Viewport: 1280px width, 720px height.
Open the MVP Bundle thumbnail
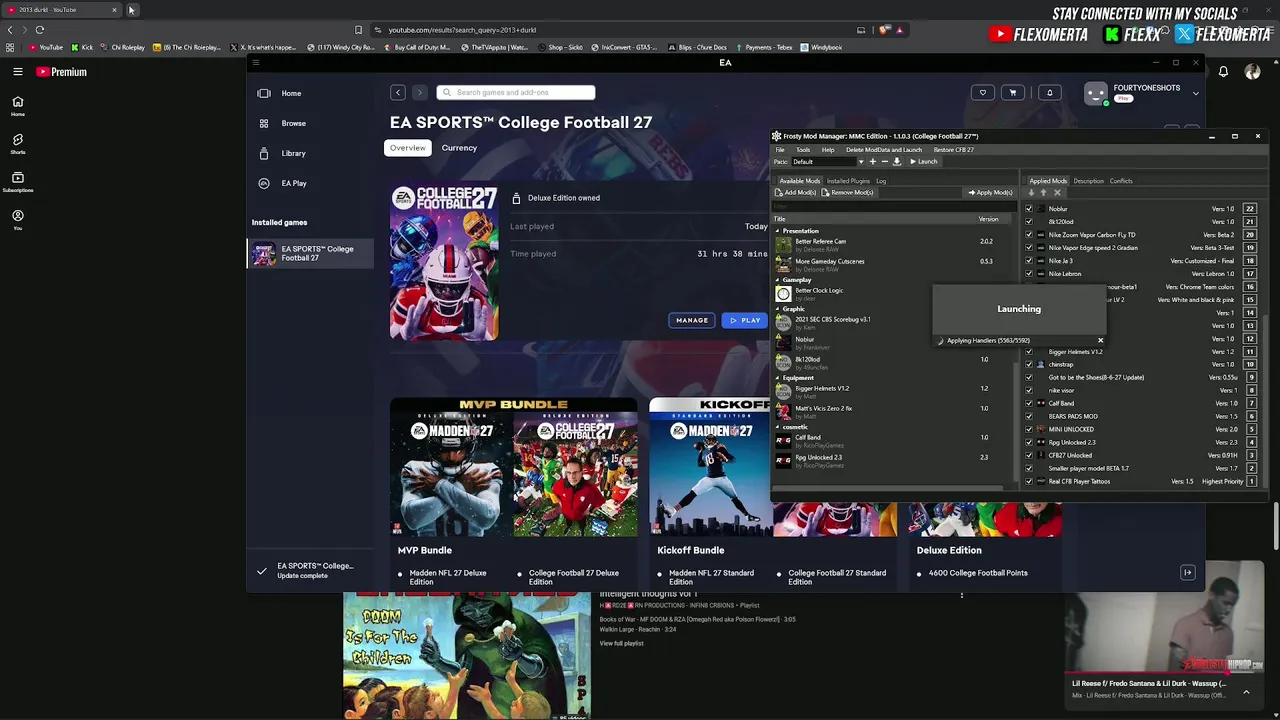pyautogui.click(x=513, y=468)
